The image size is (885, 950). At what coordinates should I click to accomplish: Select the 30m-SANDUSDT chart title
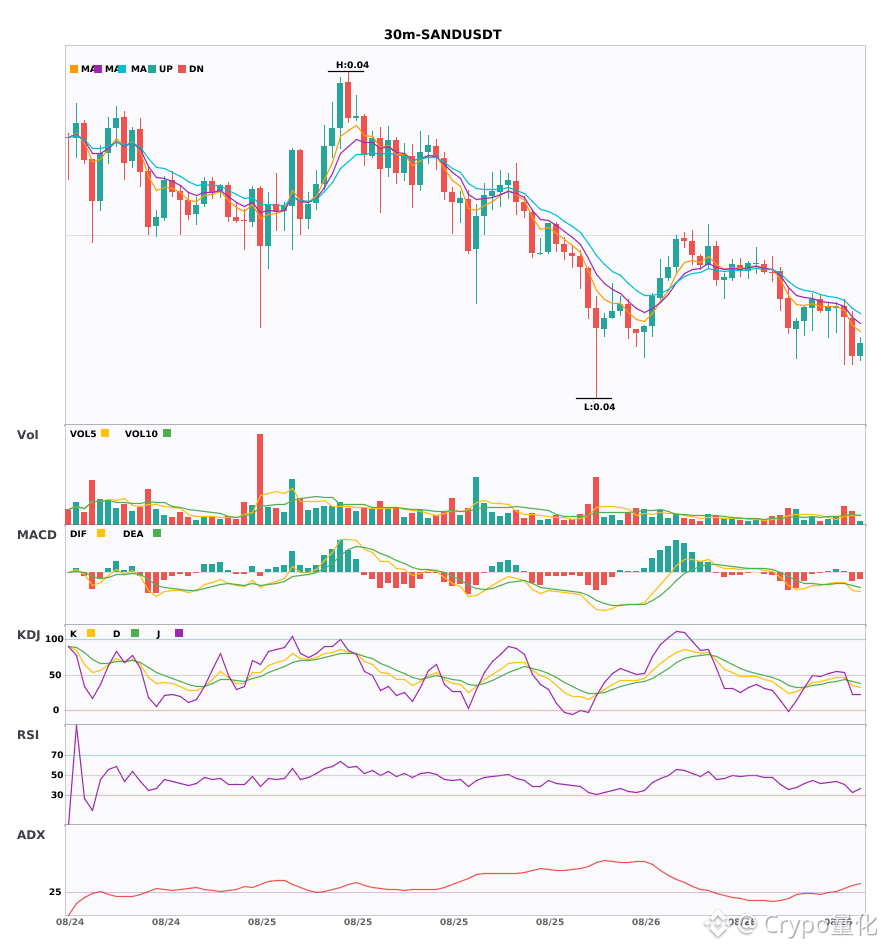pos(443,35)
